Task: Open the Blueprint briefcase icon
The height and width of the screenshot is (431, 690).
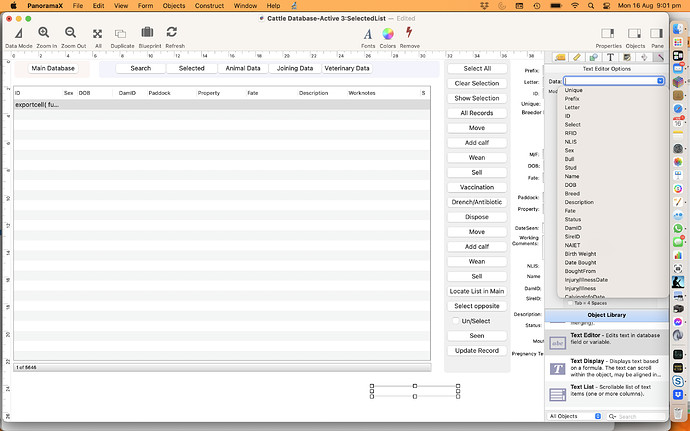Action: [x=147, y=32]
